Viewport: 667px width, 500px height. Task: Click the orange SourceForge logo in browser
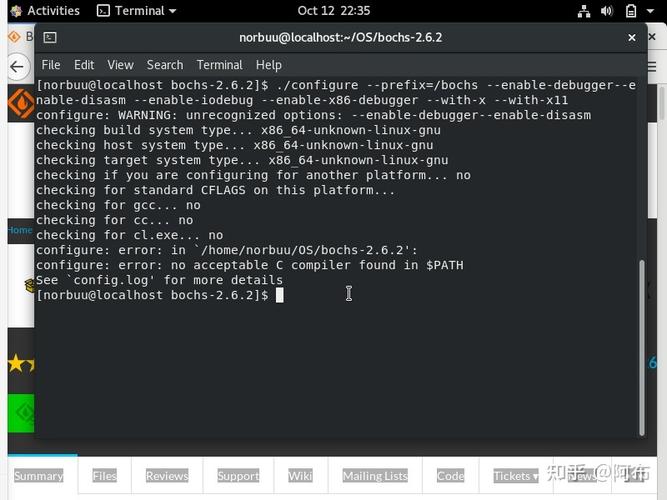(x=21, y=103)
